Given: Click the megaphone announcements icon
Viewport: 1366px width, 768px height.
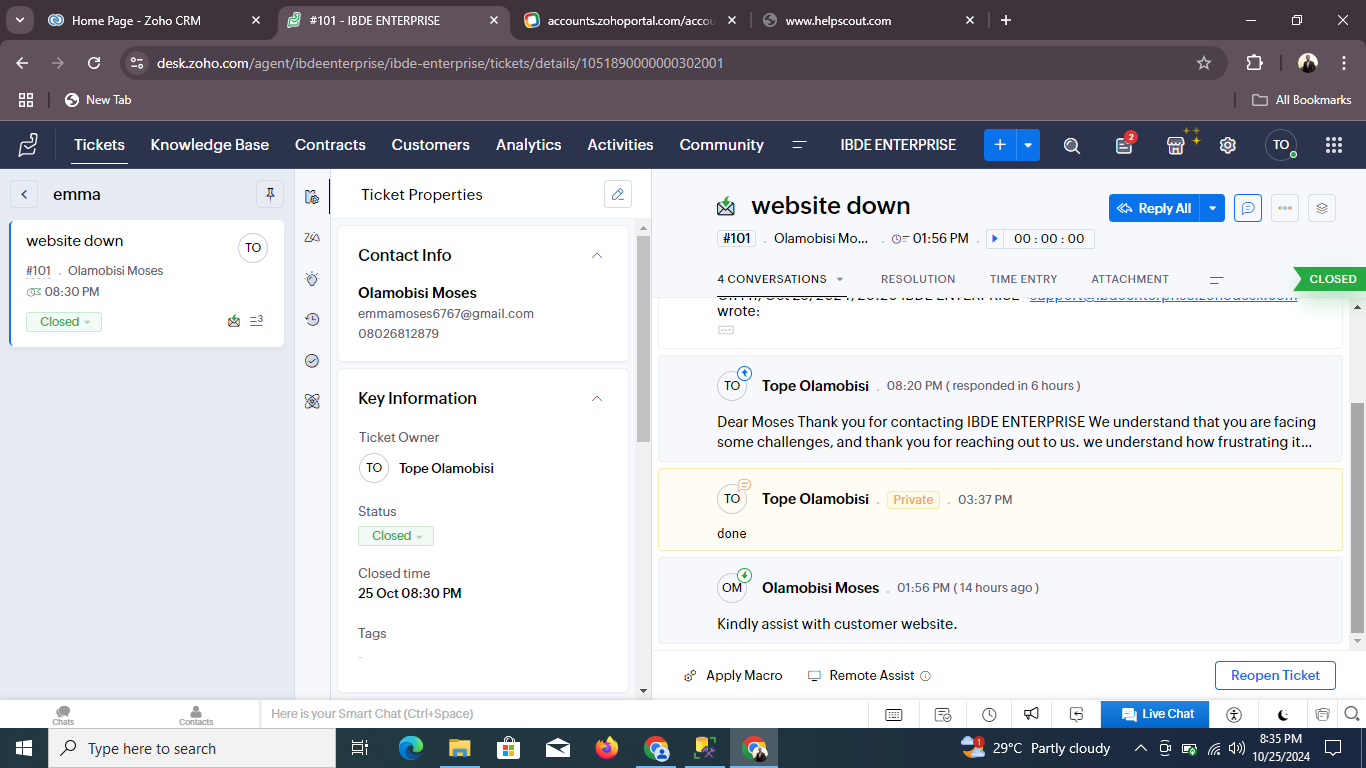Looking at the screenshot, I should 1031,714.
